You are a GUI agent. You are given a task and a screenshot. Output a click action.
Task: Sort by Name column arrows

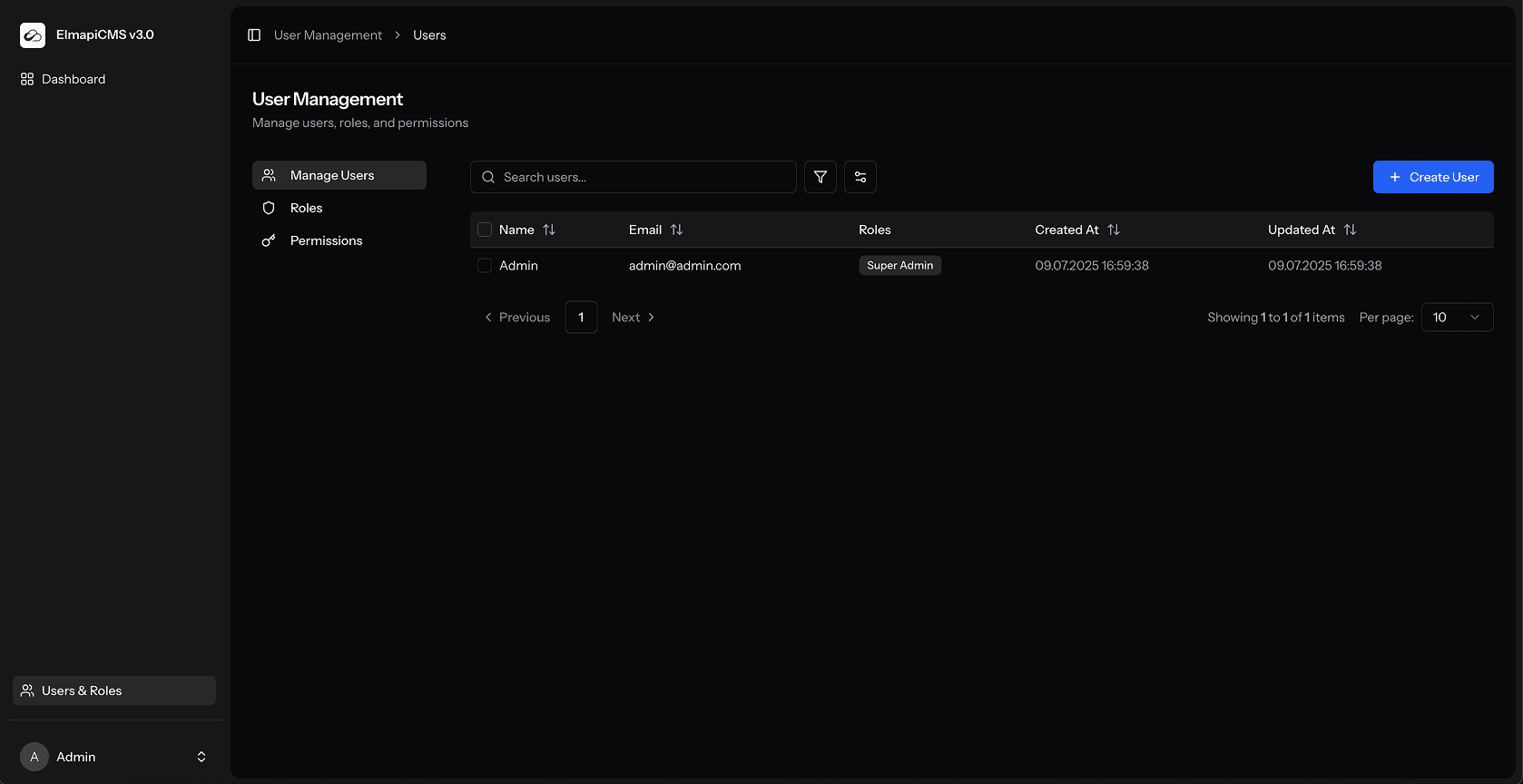(549, 230)
